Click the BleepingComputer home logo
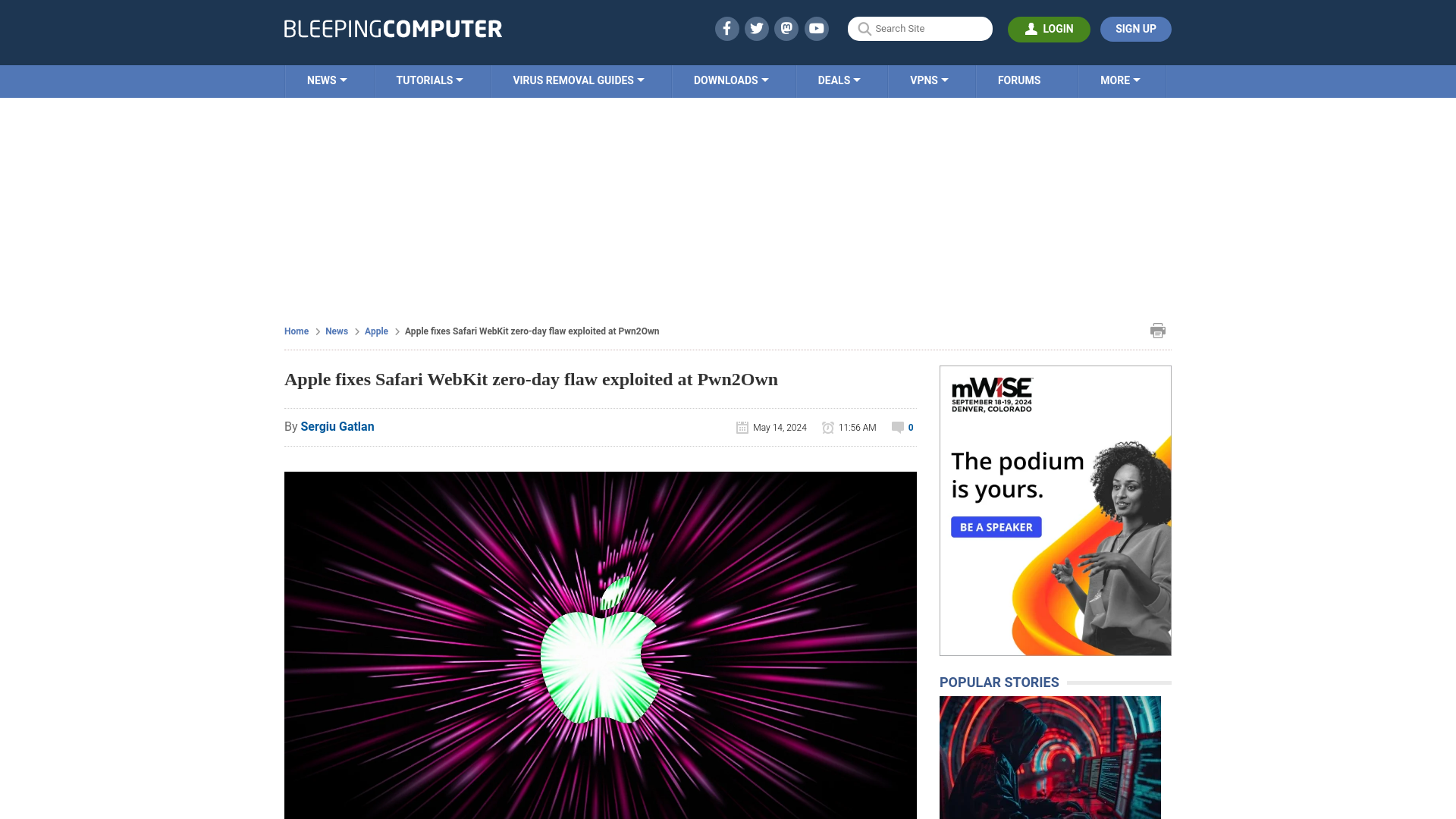This screenshot has height=819, width=1456. coord(392,28)
